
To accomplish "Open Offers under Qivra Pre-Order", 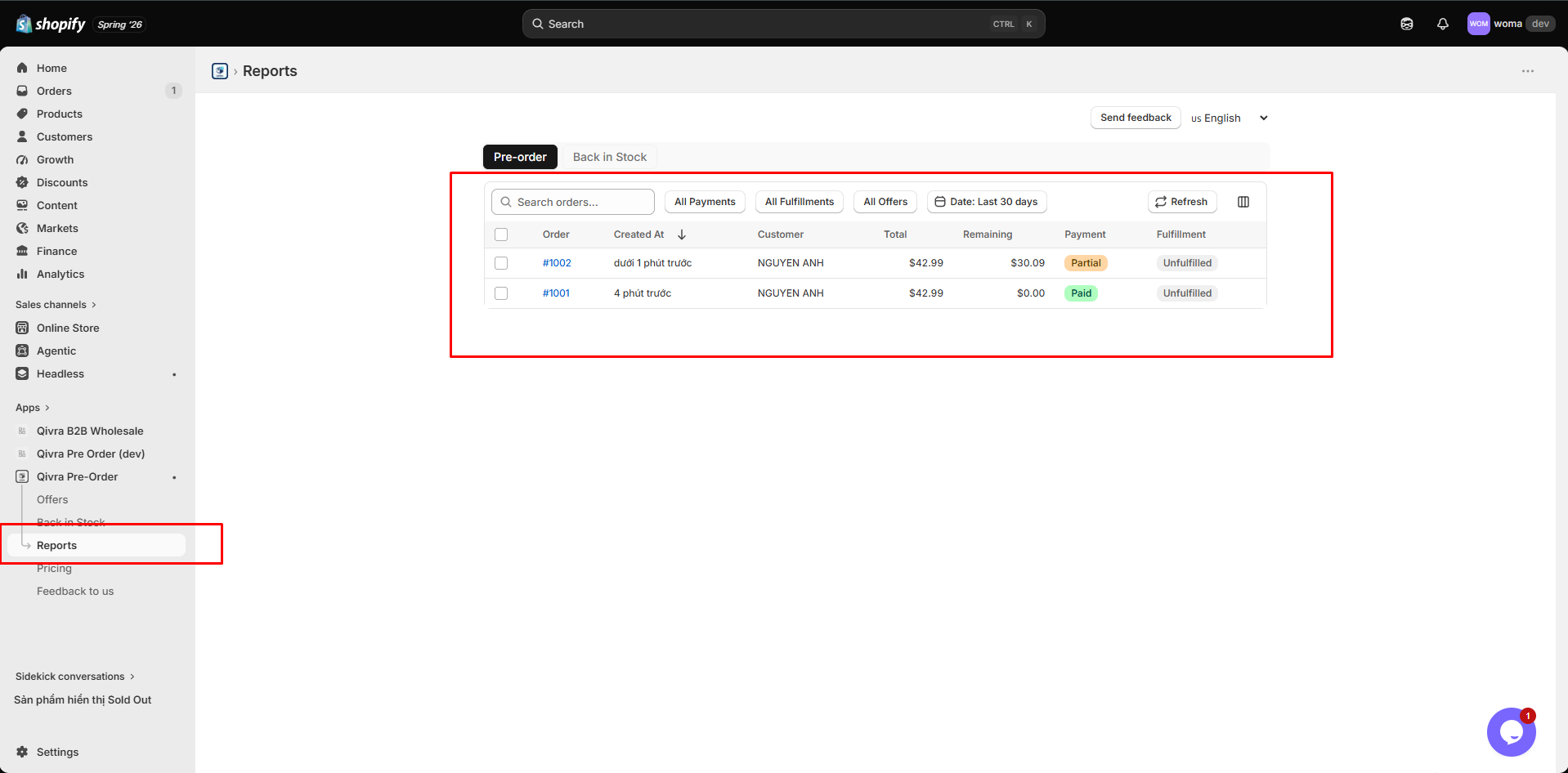I will coord(52,499).
